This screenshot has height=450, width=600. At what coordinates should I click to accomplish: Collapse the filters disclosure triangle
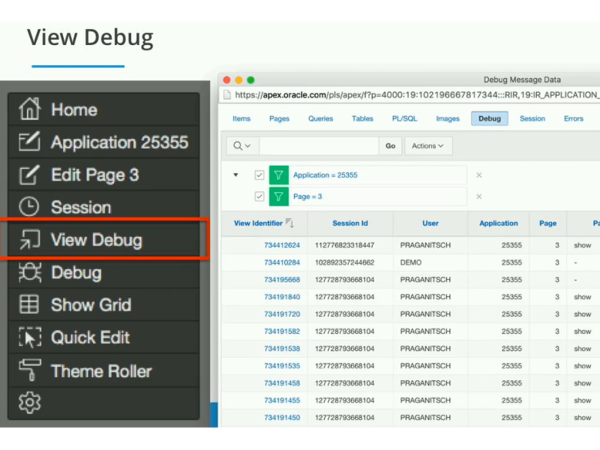click(236, 175)
